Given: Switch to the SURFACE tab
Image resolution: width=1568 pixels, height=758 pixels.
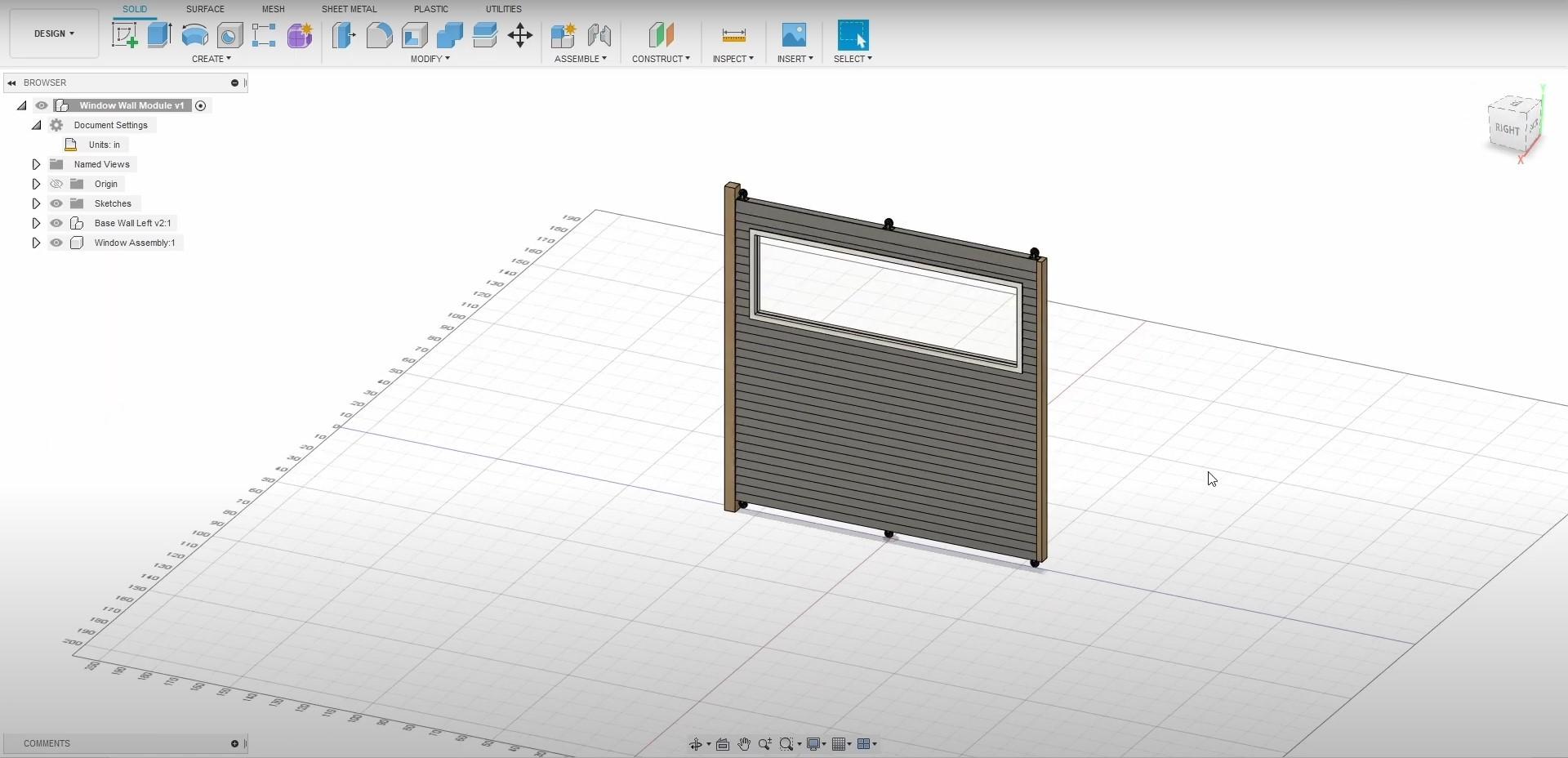Looking at the screenshot, I should point(205,9).
